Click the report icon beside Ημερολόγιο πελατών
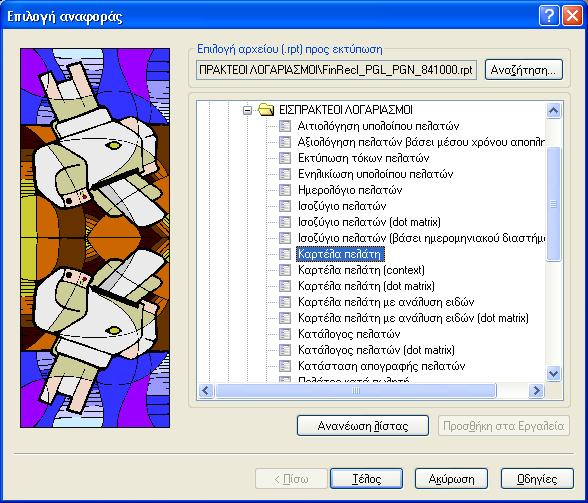Viewport: 588px width, 503px height. (285, 190)
